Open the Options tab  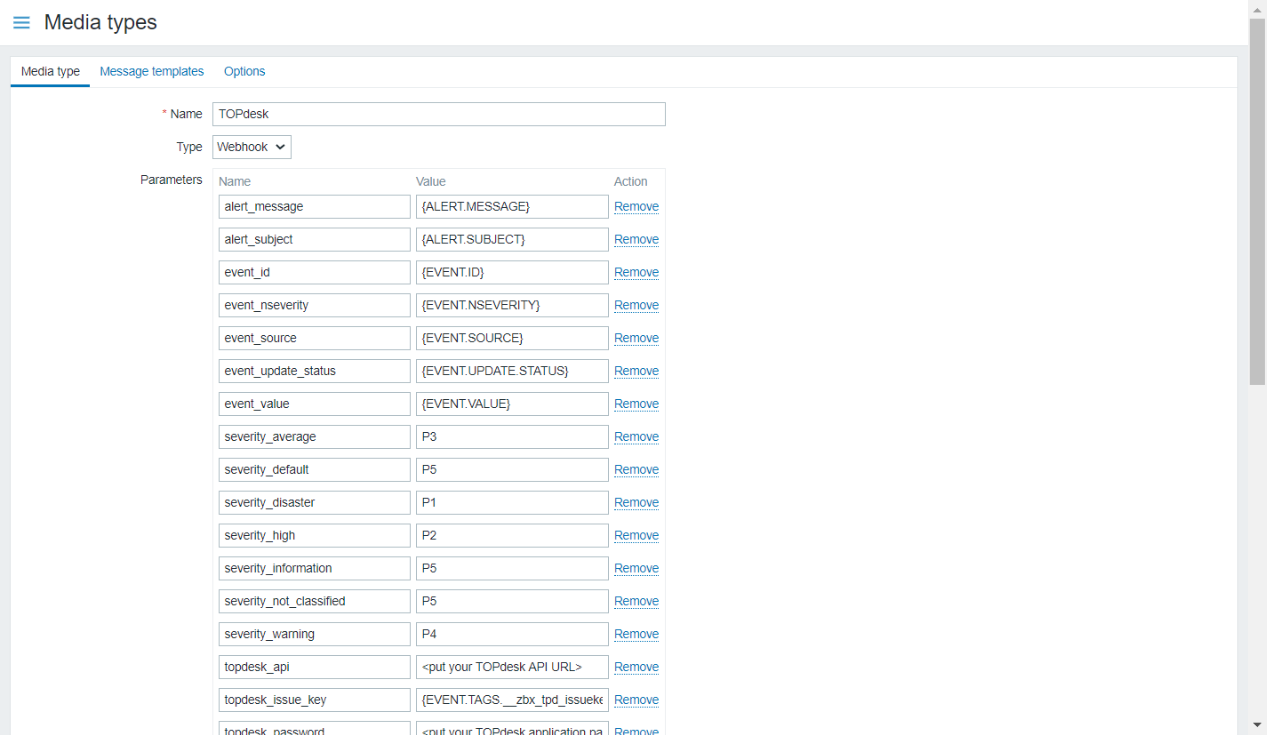click(244, 72)
